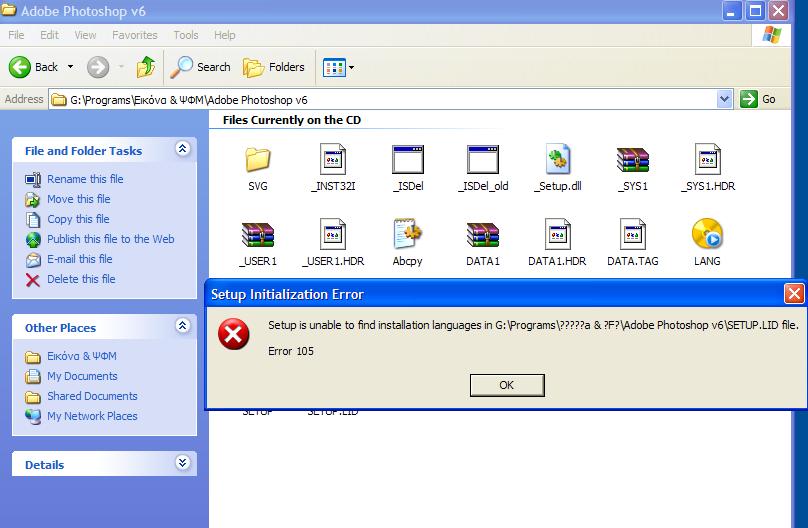The width and height of the screenshot is (808, 528).
Task: Click Copy this file
Action: tap(78, 219)
